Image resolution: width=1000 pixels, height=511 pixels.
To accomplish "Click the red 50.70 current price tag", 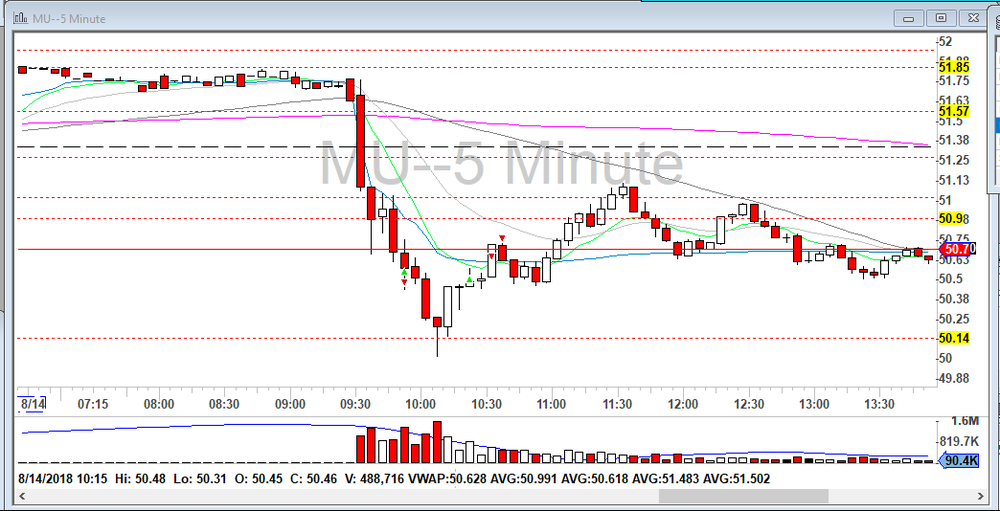I will (957, 248).
